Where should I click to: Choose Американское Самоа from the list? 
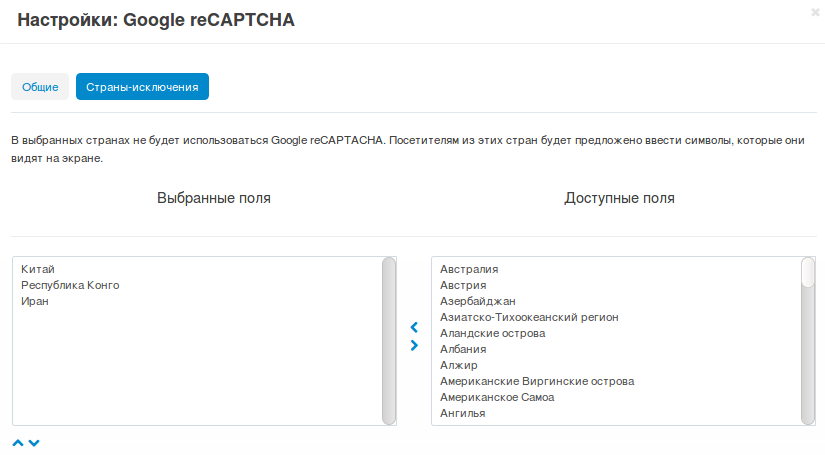point(497,397)
